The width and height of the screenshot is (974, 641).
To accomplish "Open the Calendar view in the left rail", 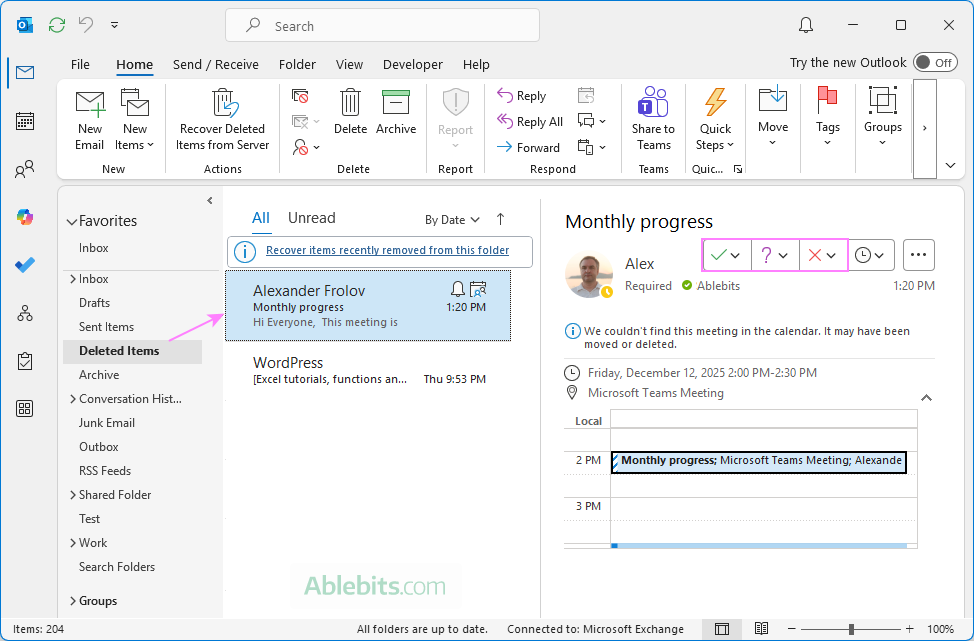I will point(25,120).
